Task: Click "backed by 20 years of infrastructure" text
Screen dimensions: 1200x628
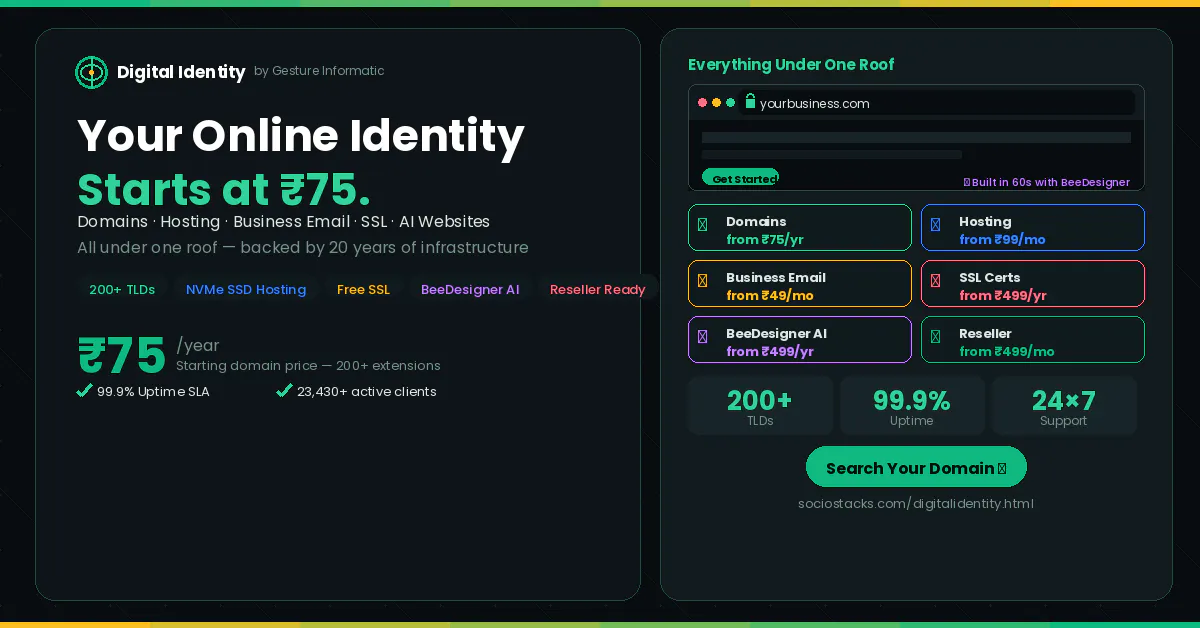Action: pyautogui.click(x=384, y=247)
